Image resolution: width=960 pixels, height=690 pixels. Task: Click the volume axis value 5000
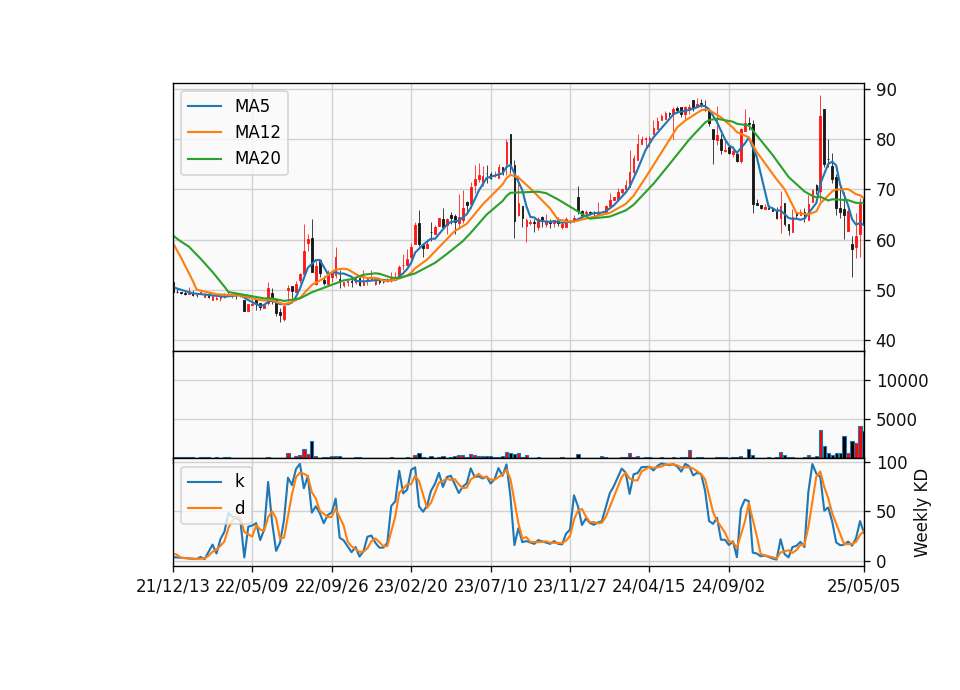click(x=897, y=420)
